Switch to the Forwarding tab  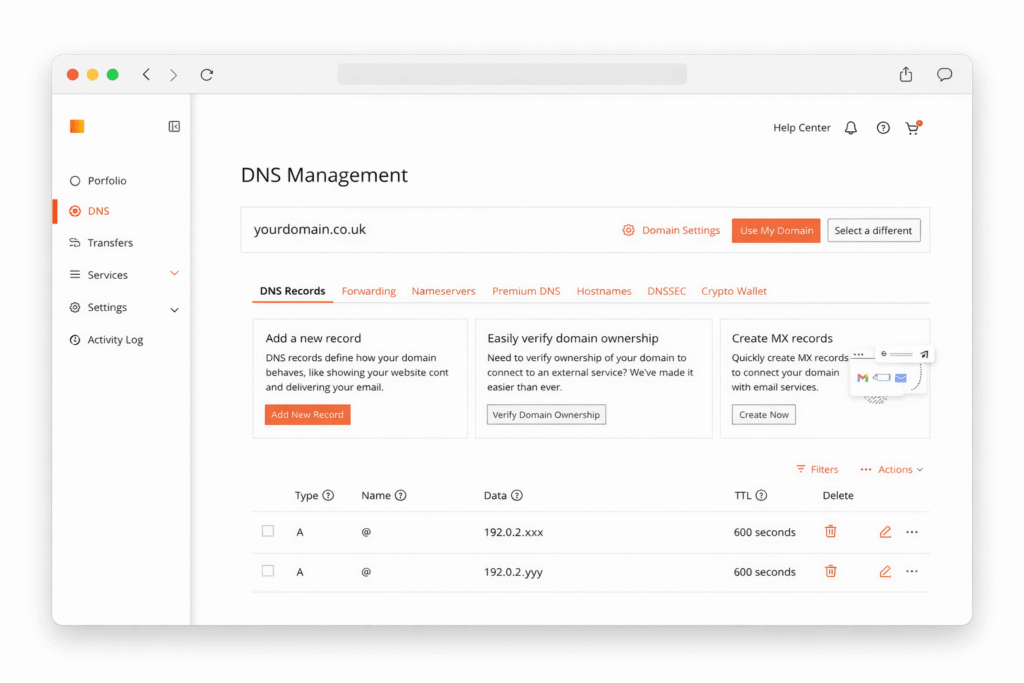[x=368, y=291]
